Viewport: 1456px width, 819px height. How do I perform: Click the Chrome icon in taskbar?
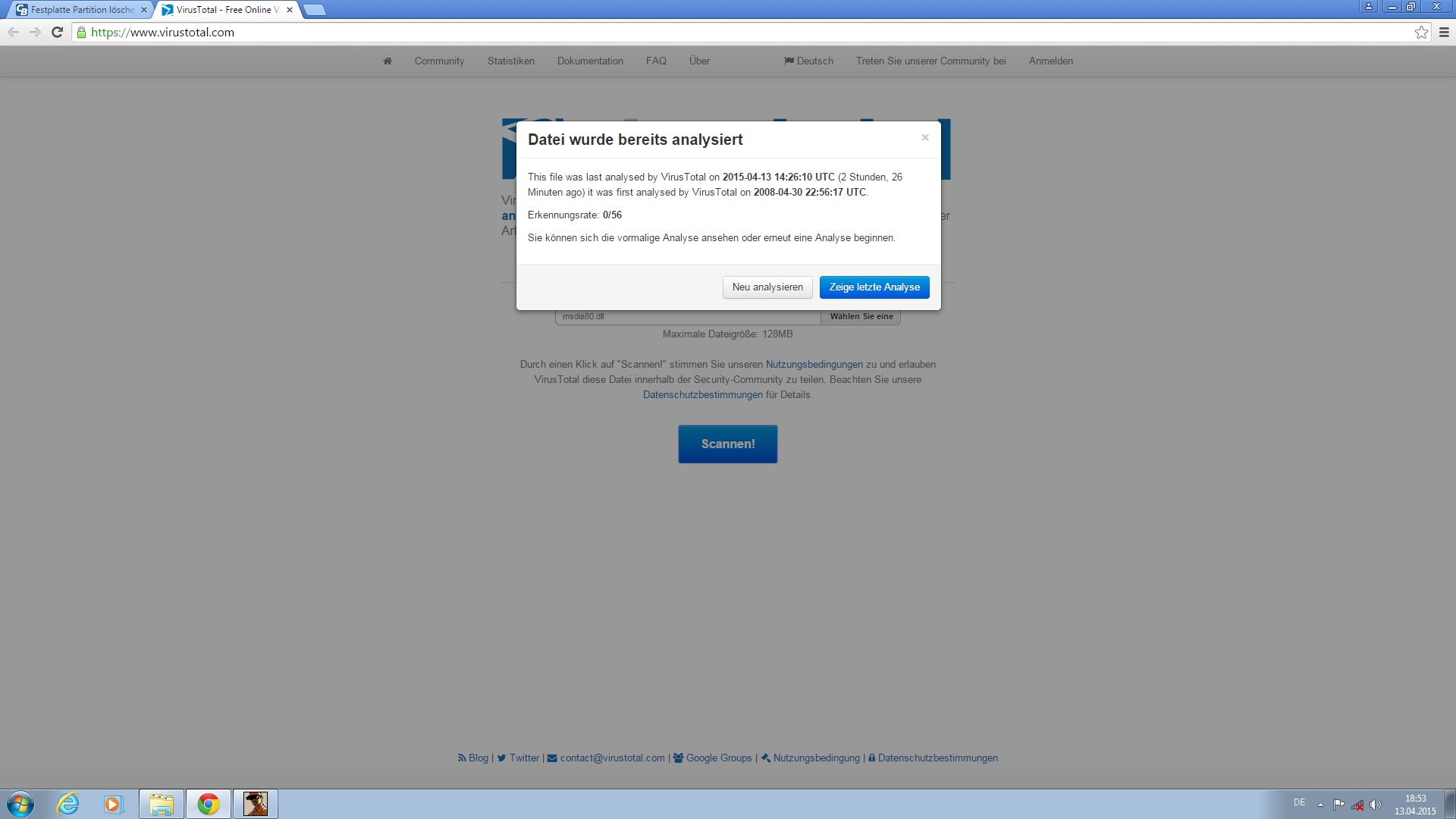tap(209, 804)
